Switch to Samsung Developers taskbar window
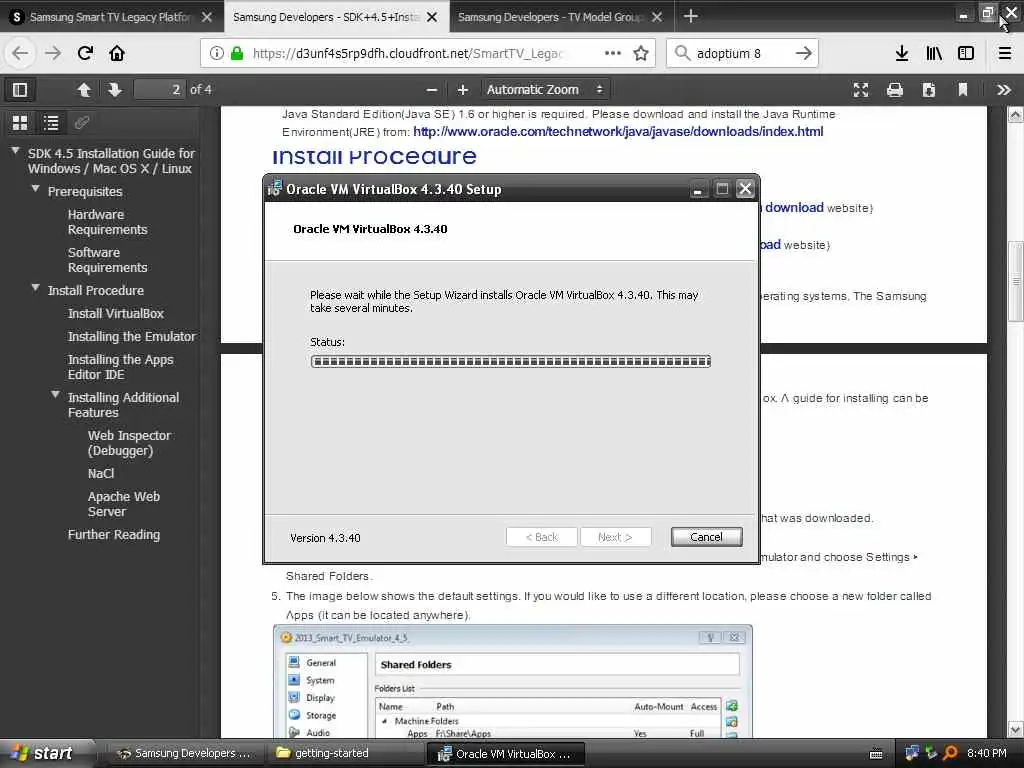This screenshot has height=768, width=1024. click(x=184, y=753)
